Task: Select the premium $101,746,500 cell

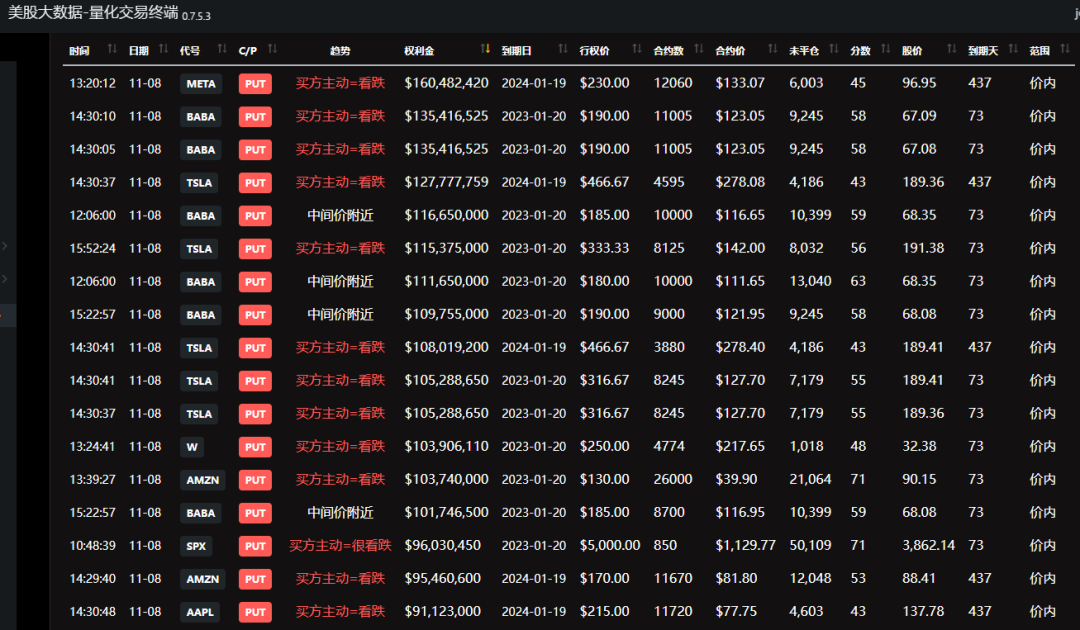Action: tap(446, 513)
